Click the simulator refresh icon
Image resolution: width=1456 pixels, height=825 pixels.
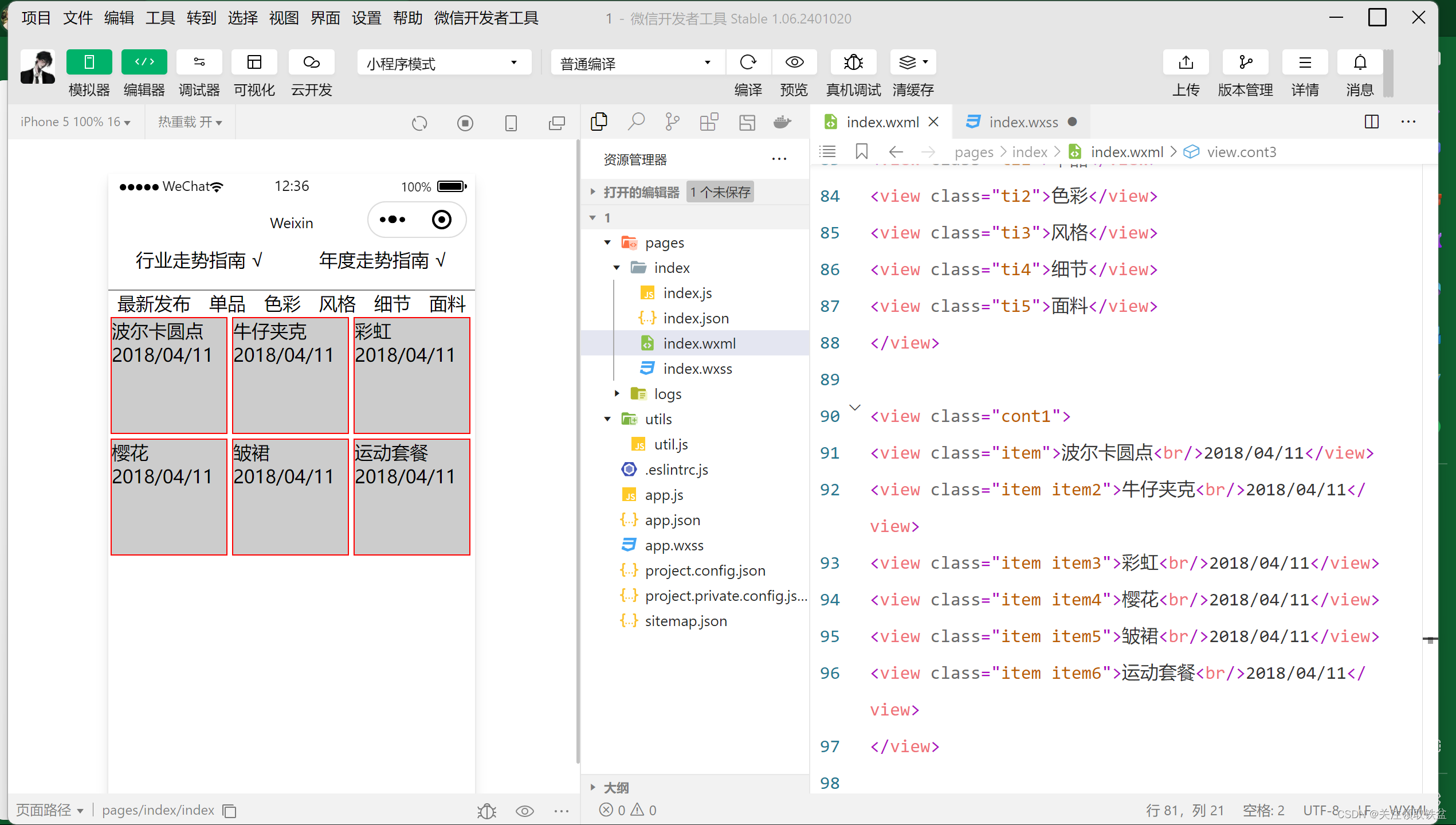click(419, 123)
